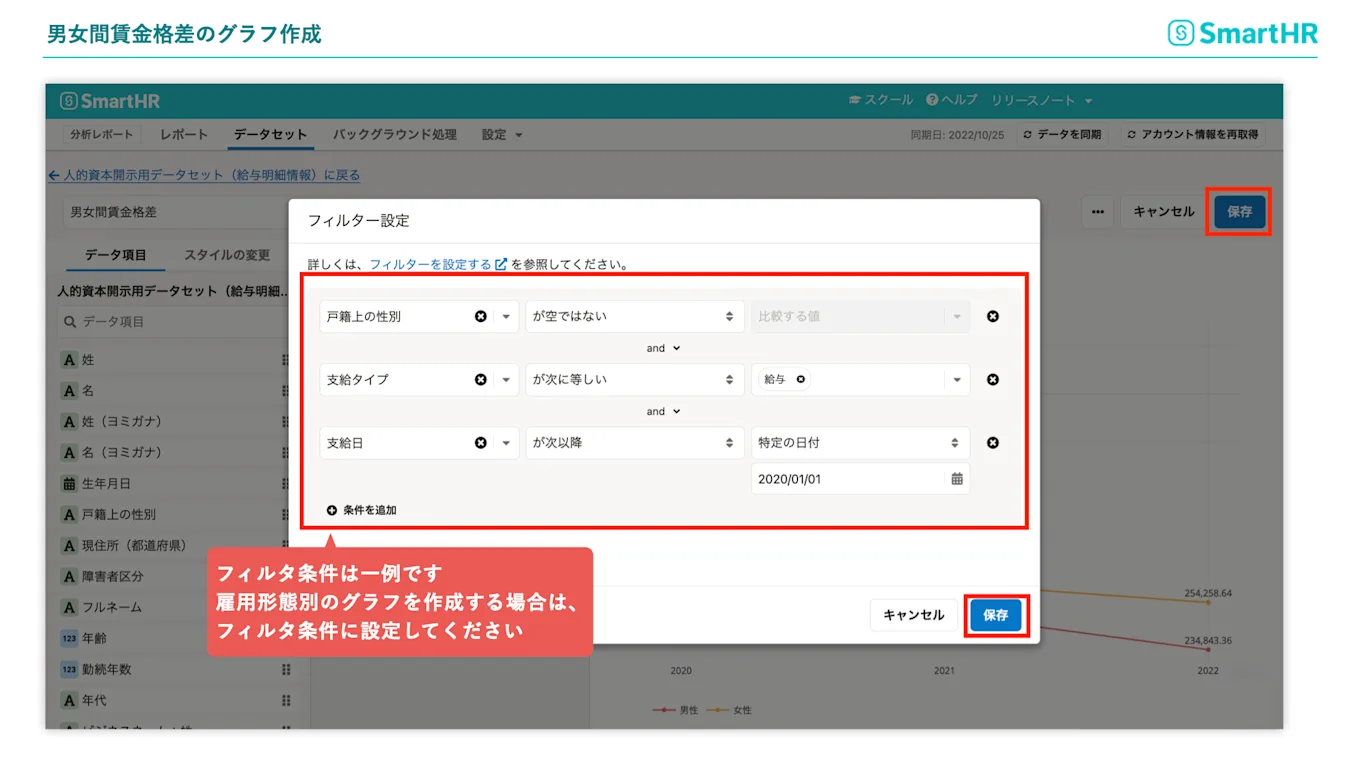Remove the 給与 value tag

(800, 379)
